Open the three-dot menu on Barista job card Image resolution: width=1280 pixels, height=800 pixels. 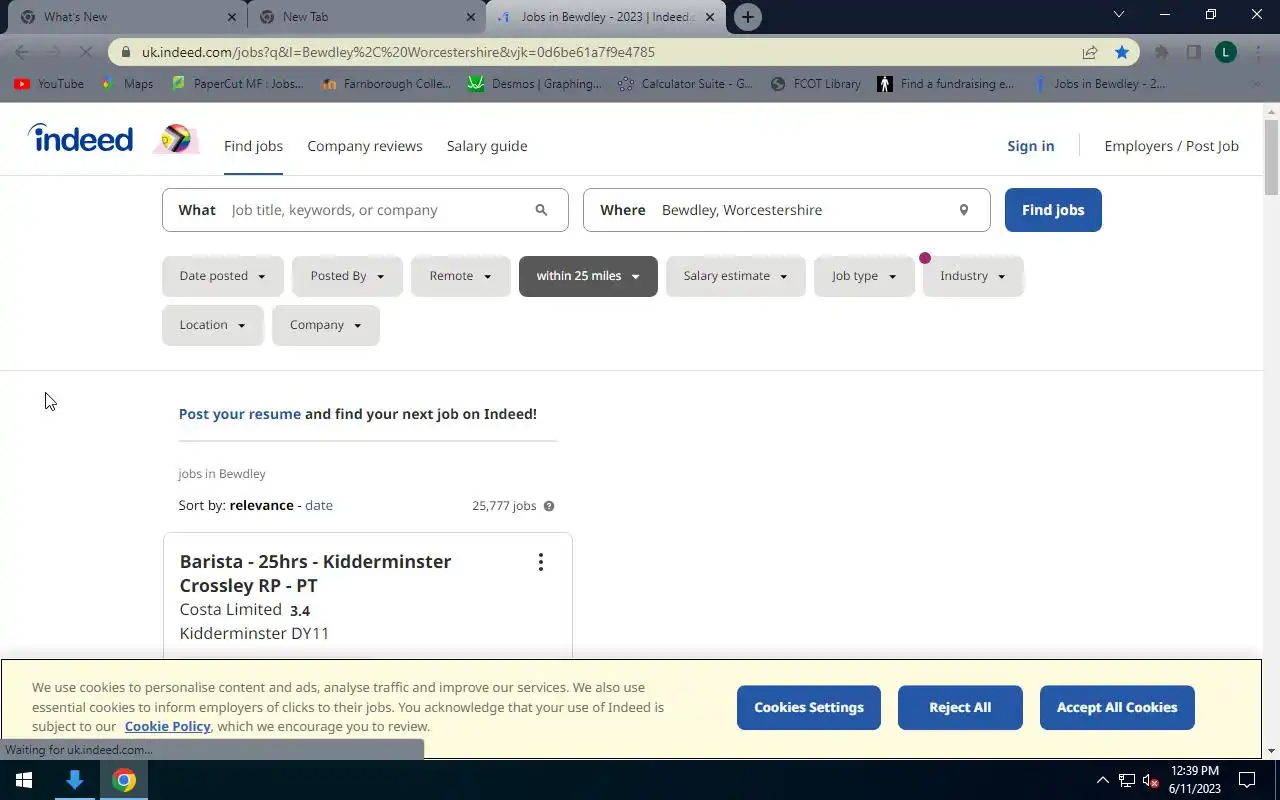[541, 562]
